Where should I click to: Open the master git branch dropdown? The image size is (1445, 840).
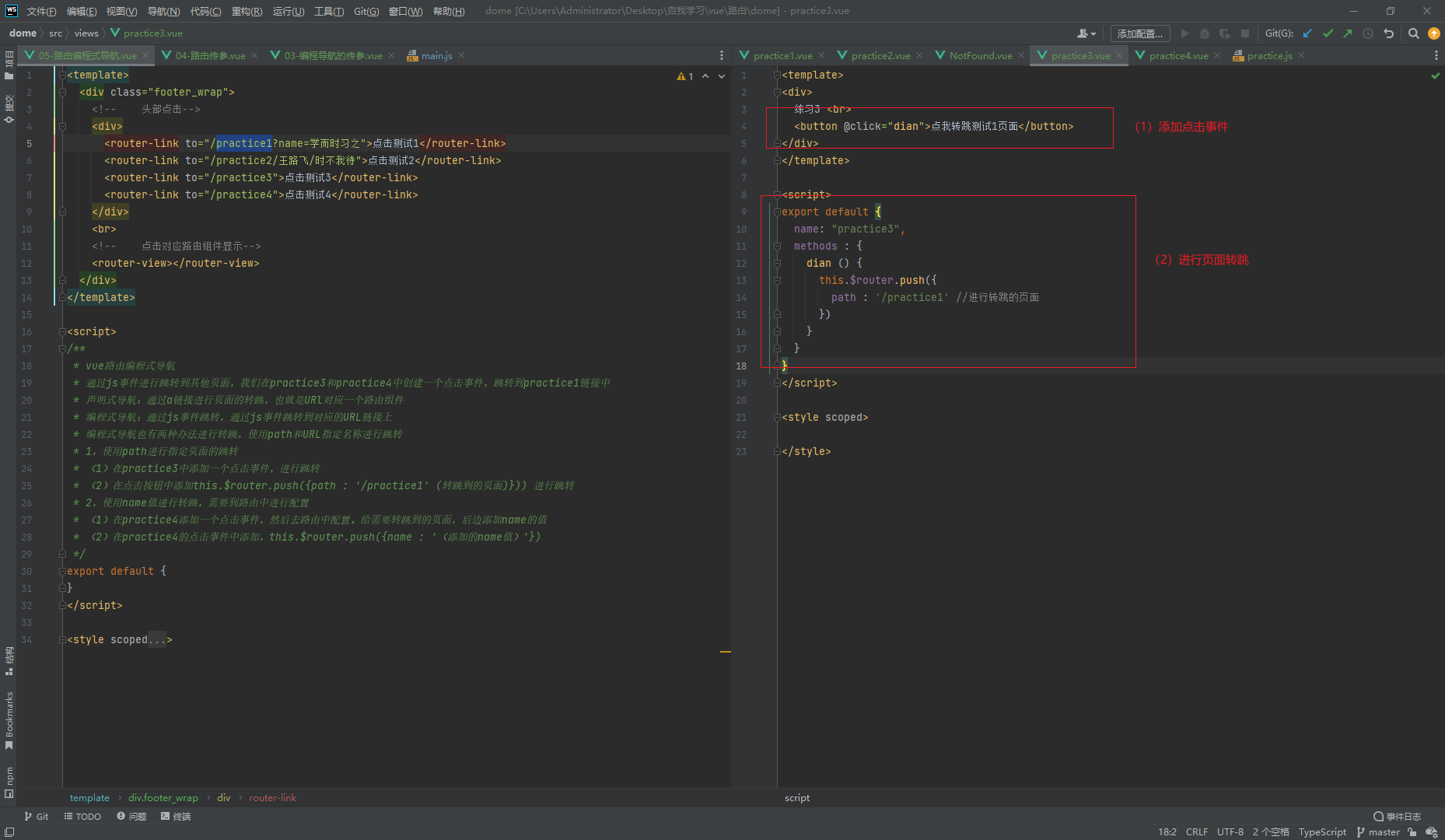(1378, 832)
